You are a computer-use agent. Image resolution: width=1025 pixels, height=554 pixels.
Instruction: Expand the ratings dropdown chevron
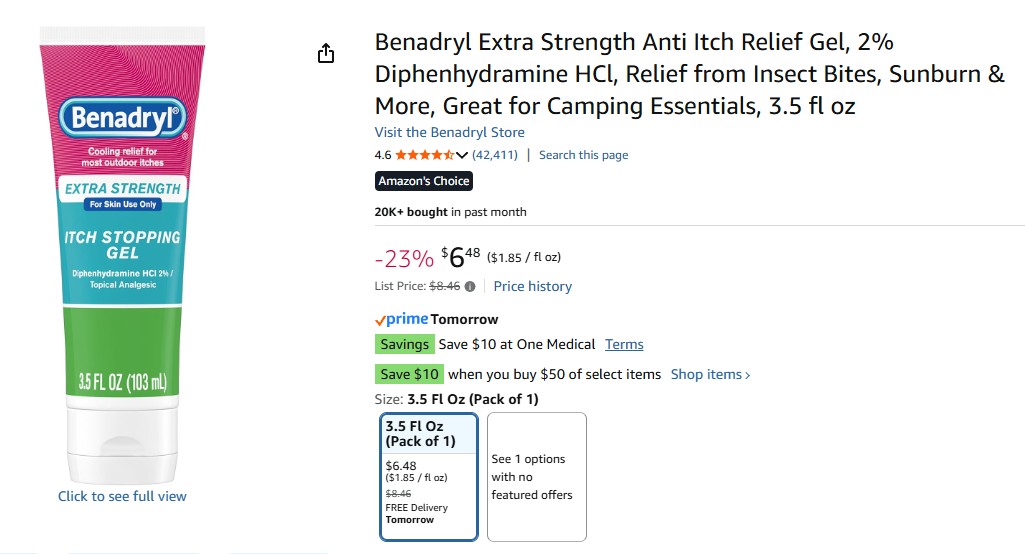click(x=462, y=155)
